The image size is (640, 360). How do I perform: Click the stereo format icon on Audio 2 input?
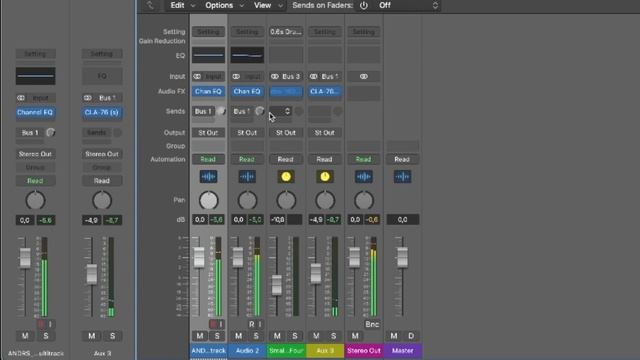[236, 76]
